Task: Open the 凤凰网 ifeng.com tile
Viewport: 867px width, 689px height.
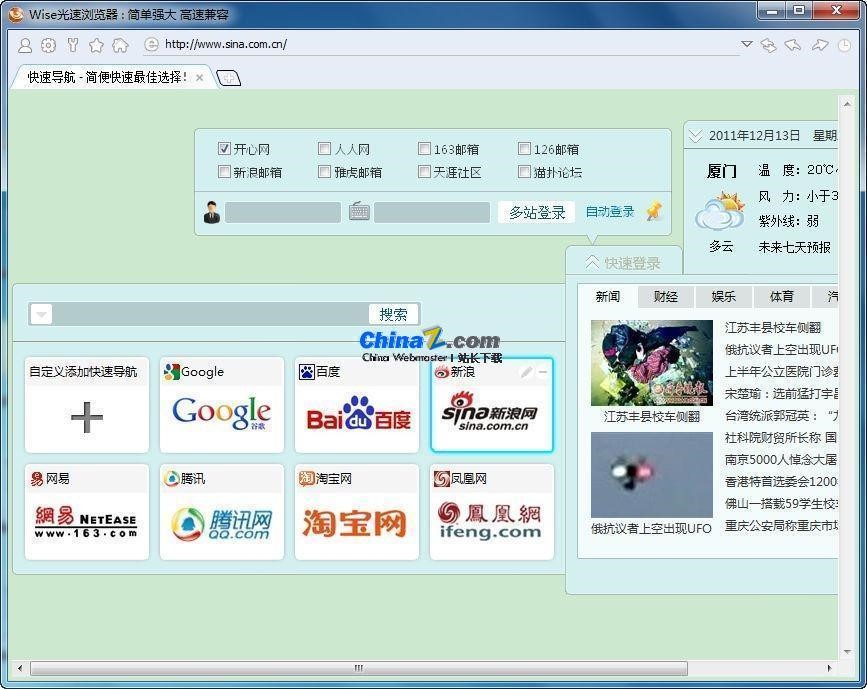Action: point(492,512)
